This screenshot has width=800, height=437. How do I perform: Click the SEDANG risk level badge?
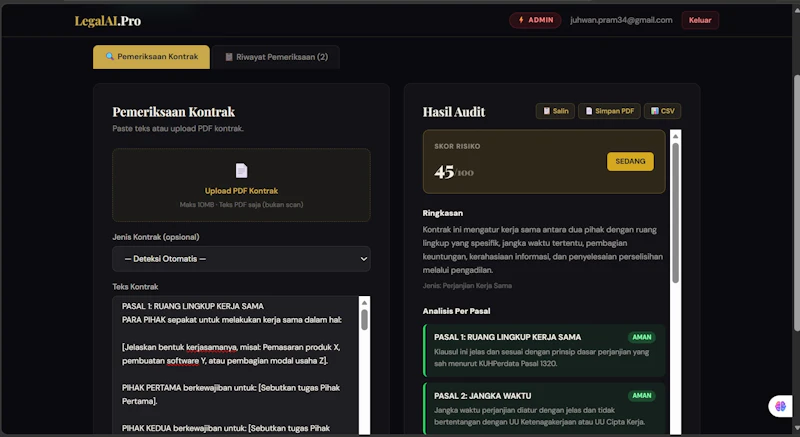click(630, 161)
